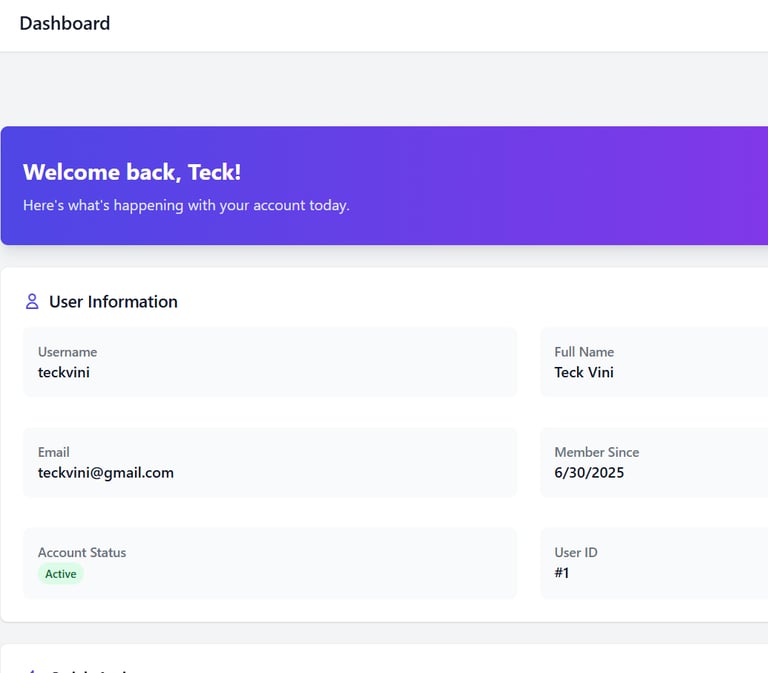
Task: Click the Active status badge
Action: pos(61,574)
